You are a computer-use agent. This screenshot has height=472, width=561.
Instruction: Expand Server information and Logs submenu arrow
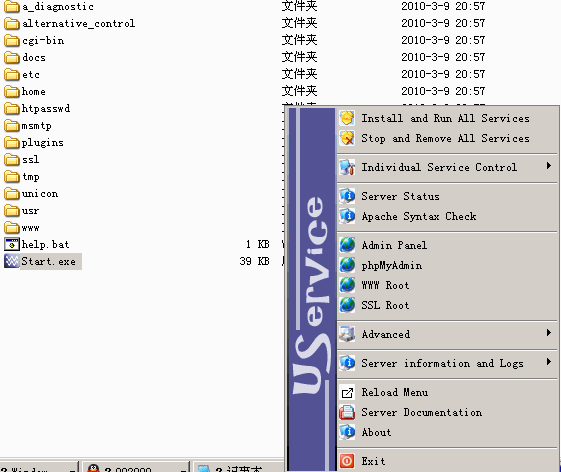(549, 362)
